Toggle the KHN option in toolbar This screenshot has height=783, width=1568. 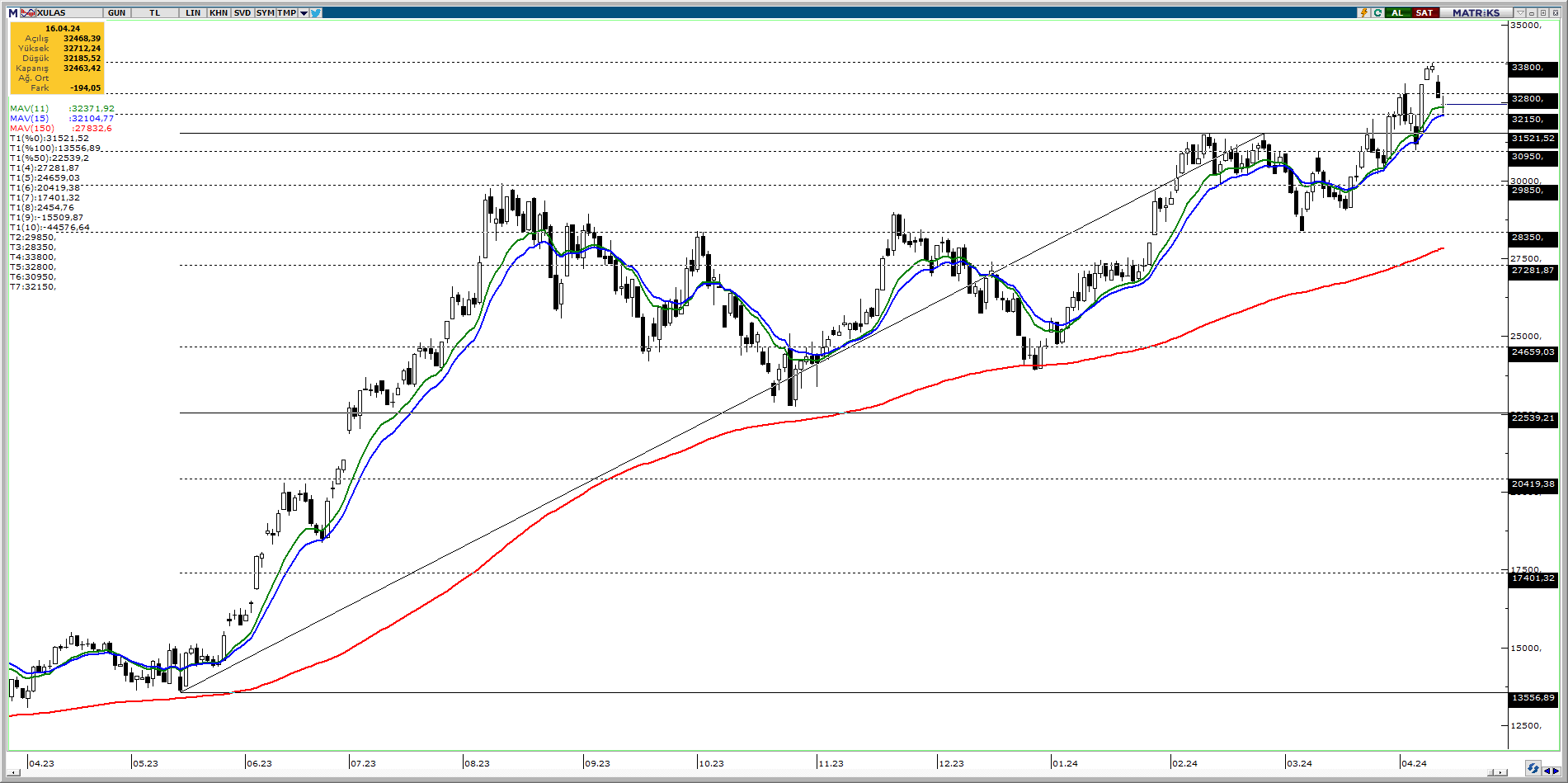219,12
